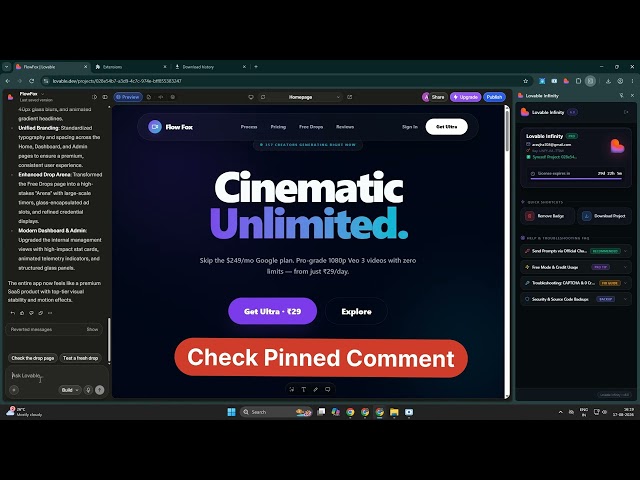Click the logout icon in Lovable Infinity header
This screenshot has width=640, height=480.
[626, 112]
